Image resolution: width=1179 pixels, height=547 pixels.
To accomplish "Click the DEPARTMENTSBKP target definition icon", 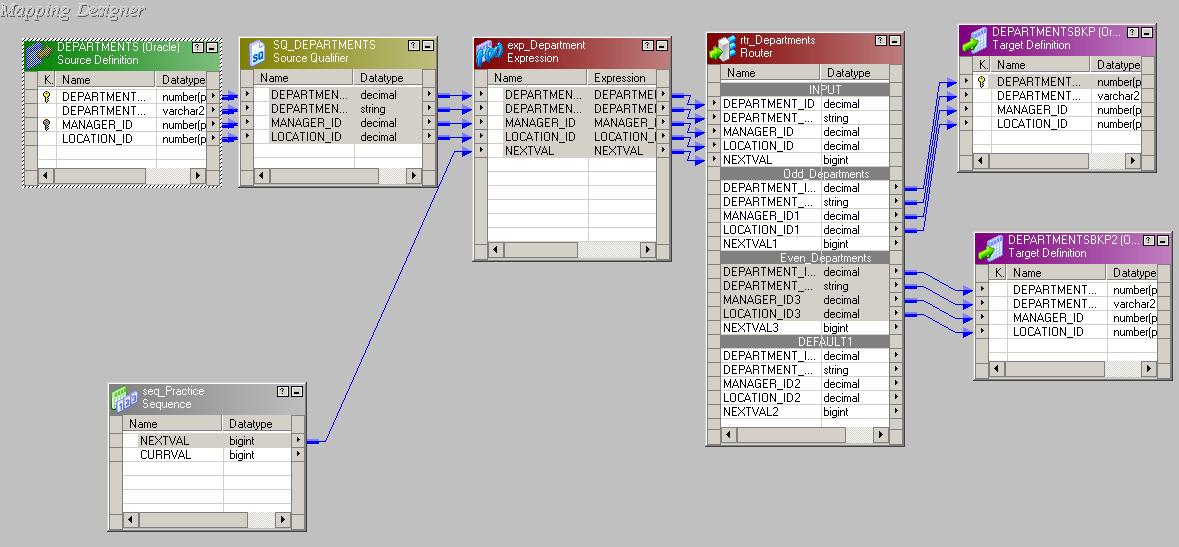I will click(x=974, y=39).
